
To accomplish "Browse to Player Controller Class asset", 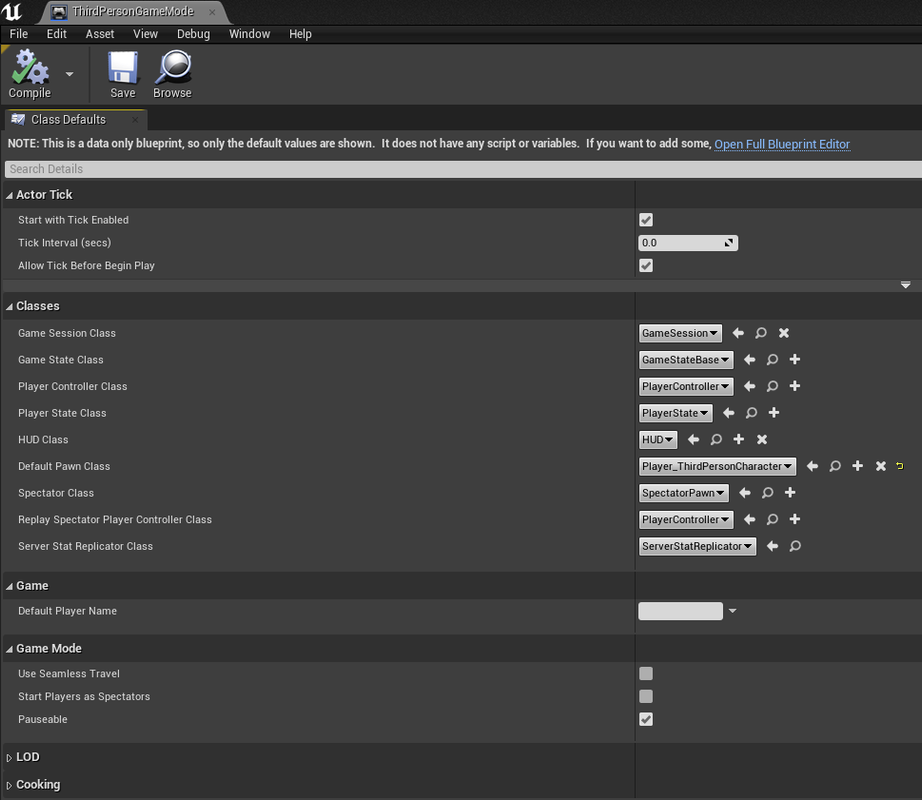I will click(772, 386).
